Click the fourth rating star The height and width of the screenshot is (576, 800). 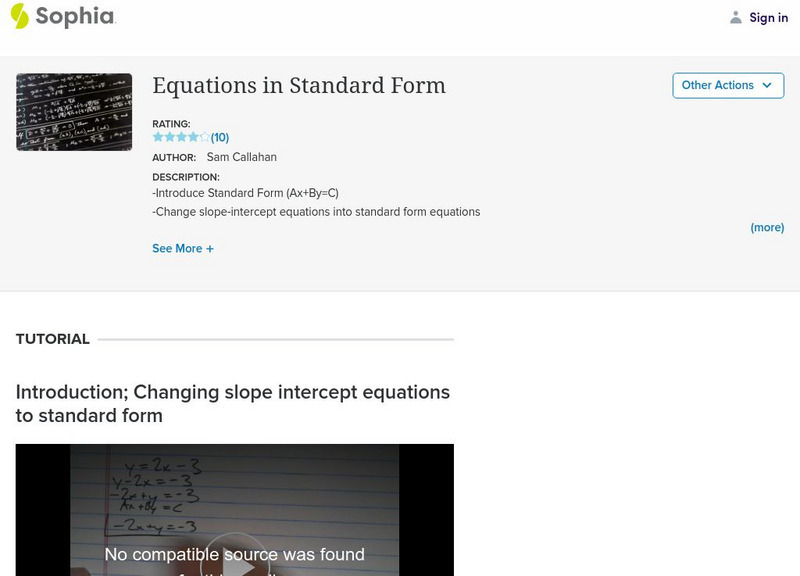(193, 137)
